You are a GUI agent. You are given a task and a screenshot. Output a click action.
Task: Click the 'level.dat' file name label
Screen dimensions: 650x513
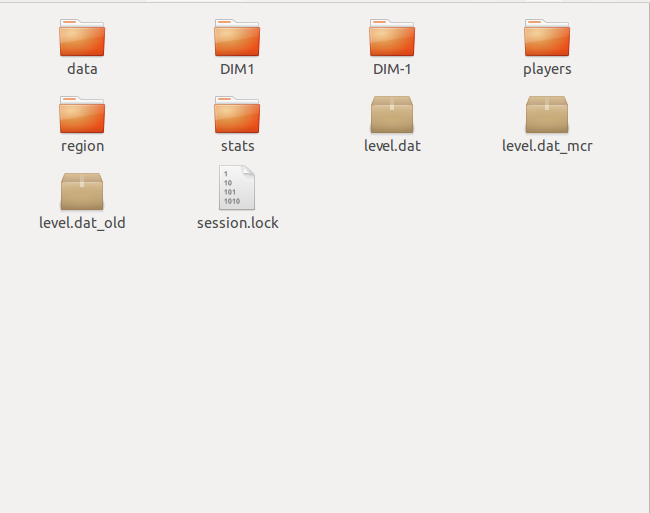point(392,146)
